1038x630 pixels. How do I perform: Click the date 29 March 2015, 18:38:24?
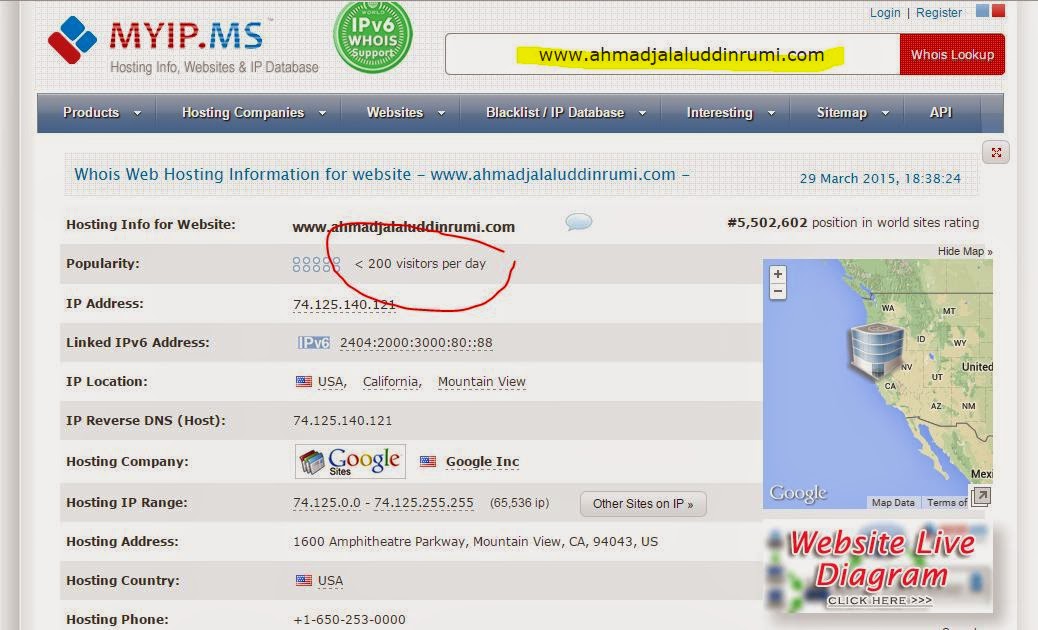pyautogui.click(x=880, y=178)
